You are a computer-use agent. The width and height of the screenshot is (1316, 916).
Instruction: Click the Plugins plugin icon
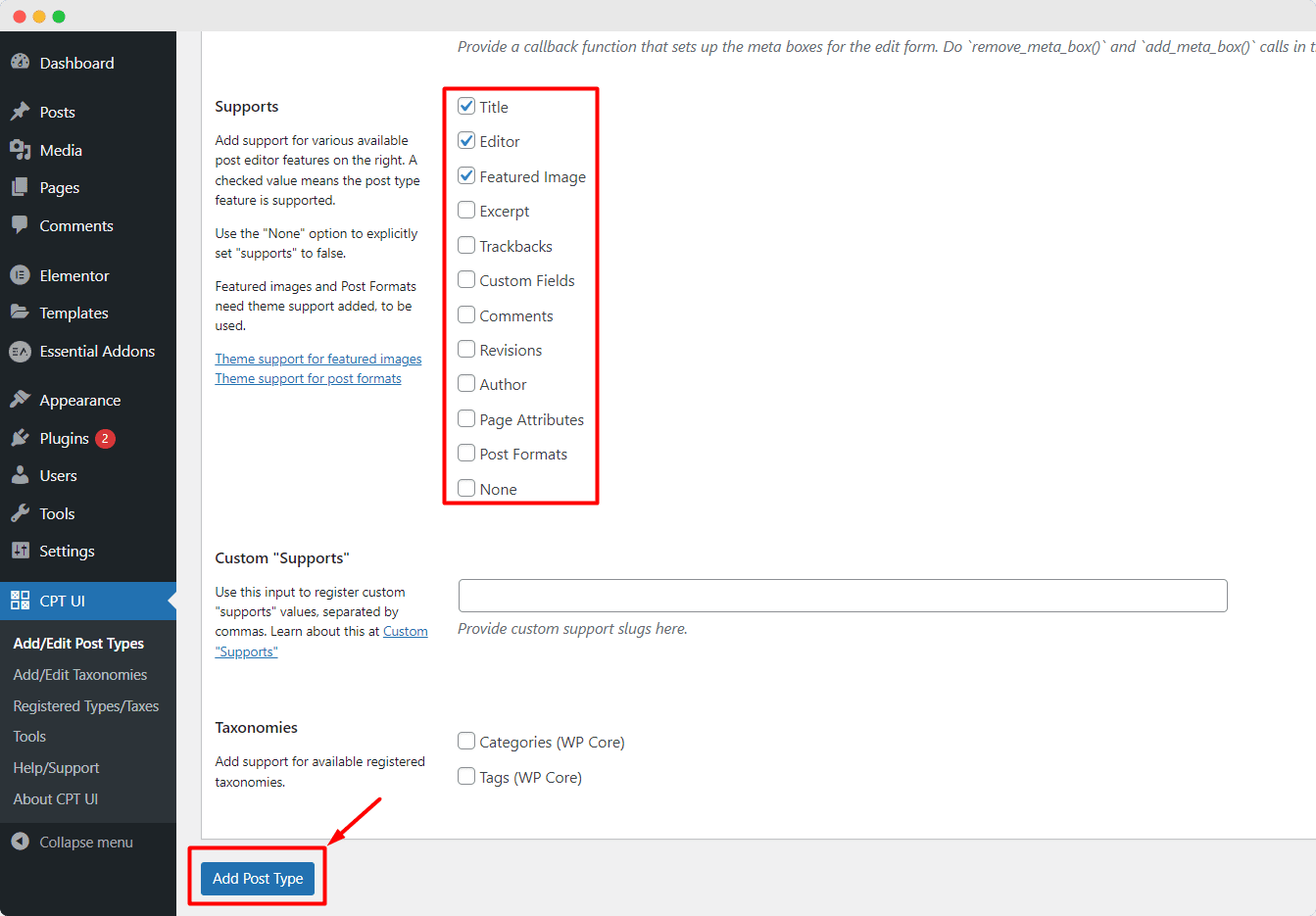point(22,438)
